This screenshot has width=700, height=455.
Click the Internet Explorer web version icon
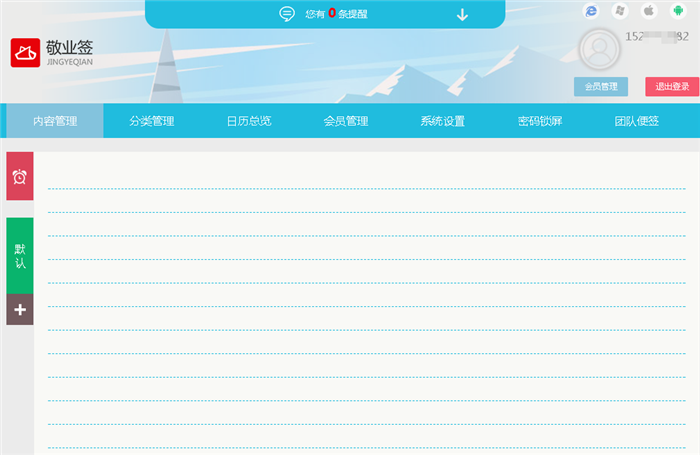591,11
